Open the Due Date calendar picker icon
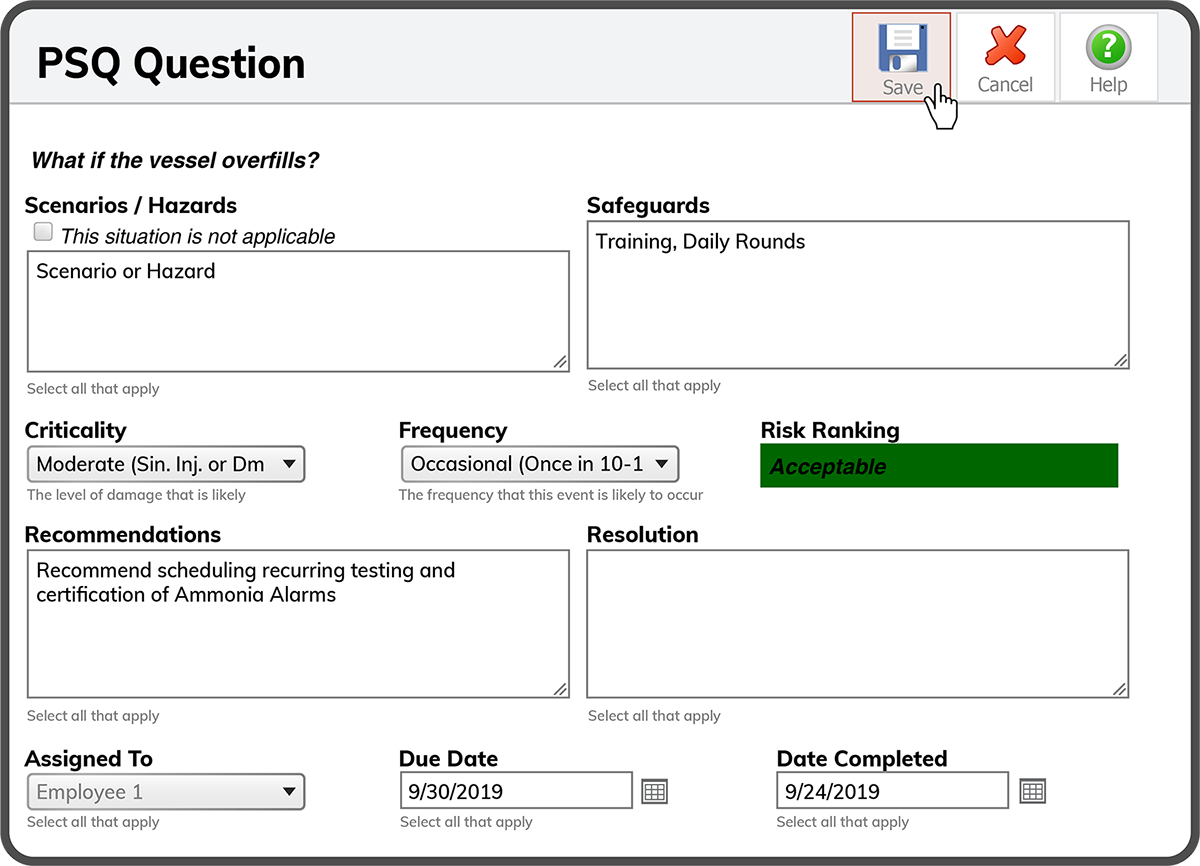This screenshot has height=866, width=1200. pos(654,791)
